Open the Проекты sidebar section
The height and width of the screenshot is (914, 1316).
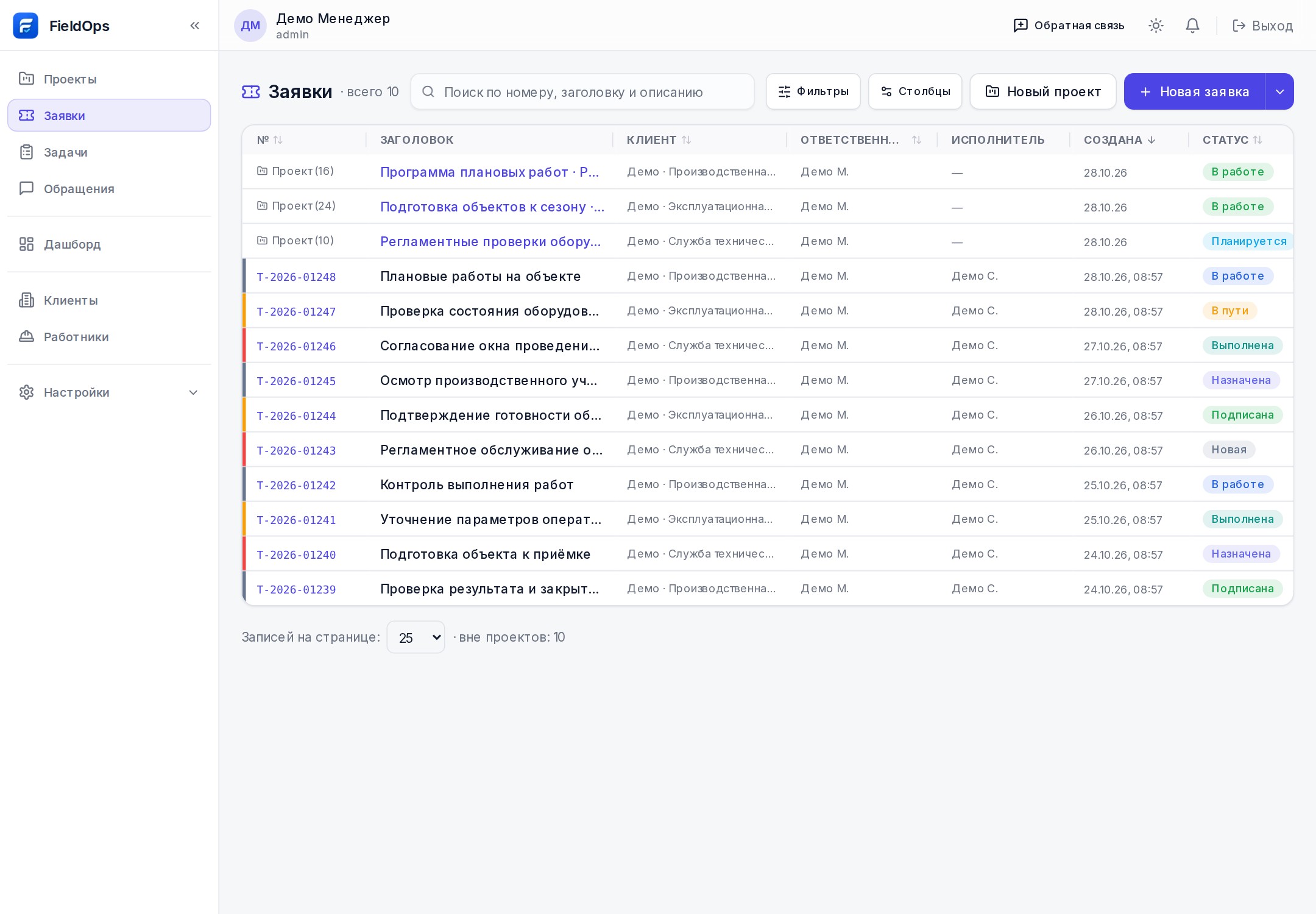(109, 79)
